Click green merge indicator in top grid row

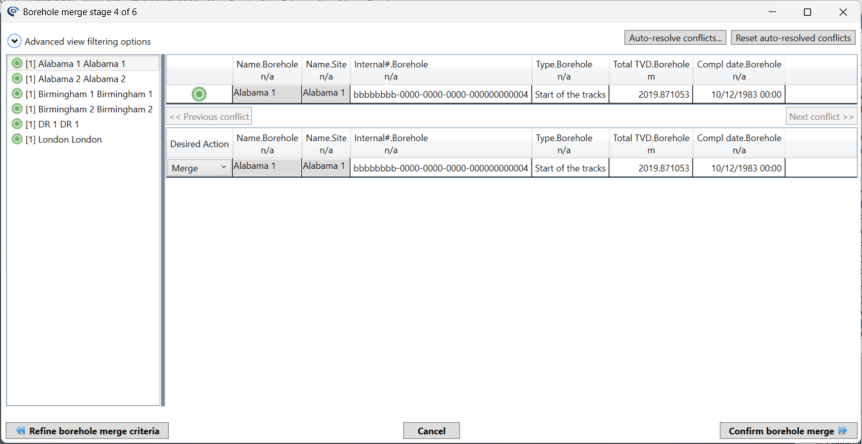point(199,94)
